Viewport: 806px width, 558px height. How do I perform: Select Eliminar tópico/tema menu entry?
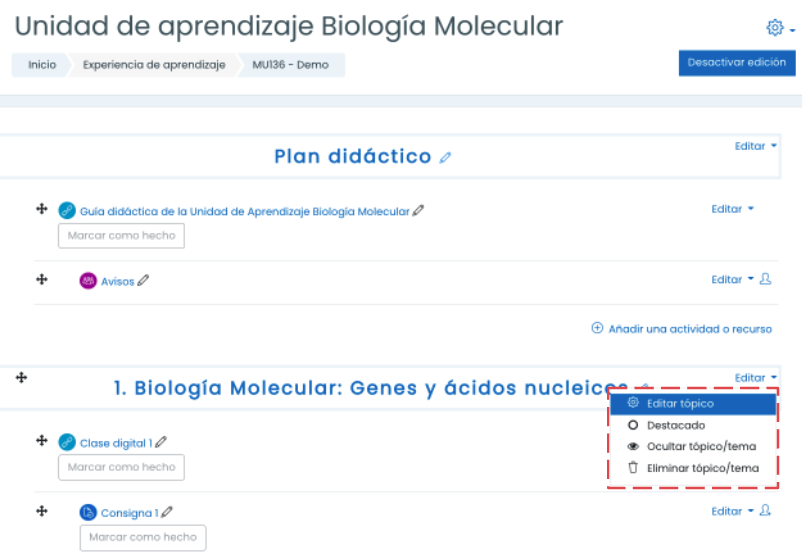coord(692,468)
